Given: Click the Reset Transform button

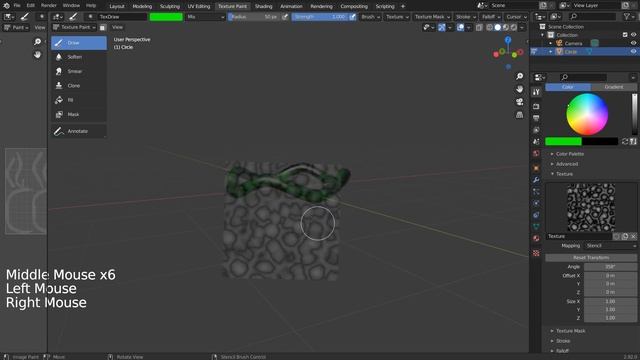Looking at the screenshot, I should 591,258.
